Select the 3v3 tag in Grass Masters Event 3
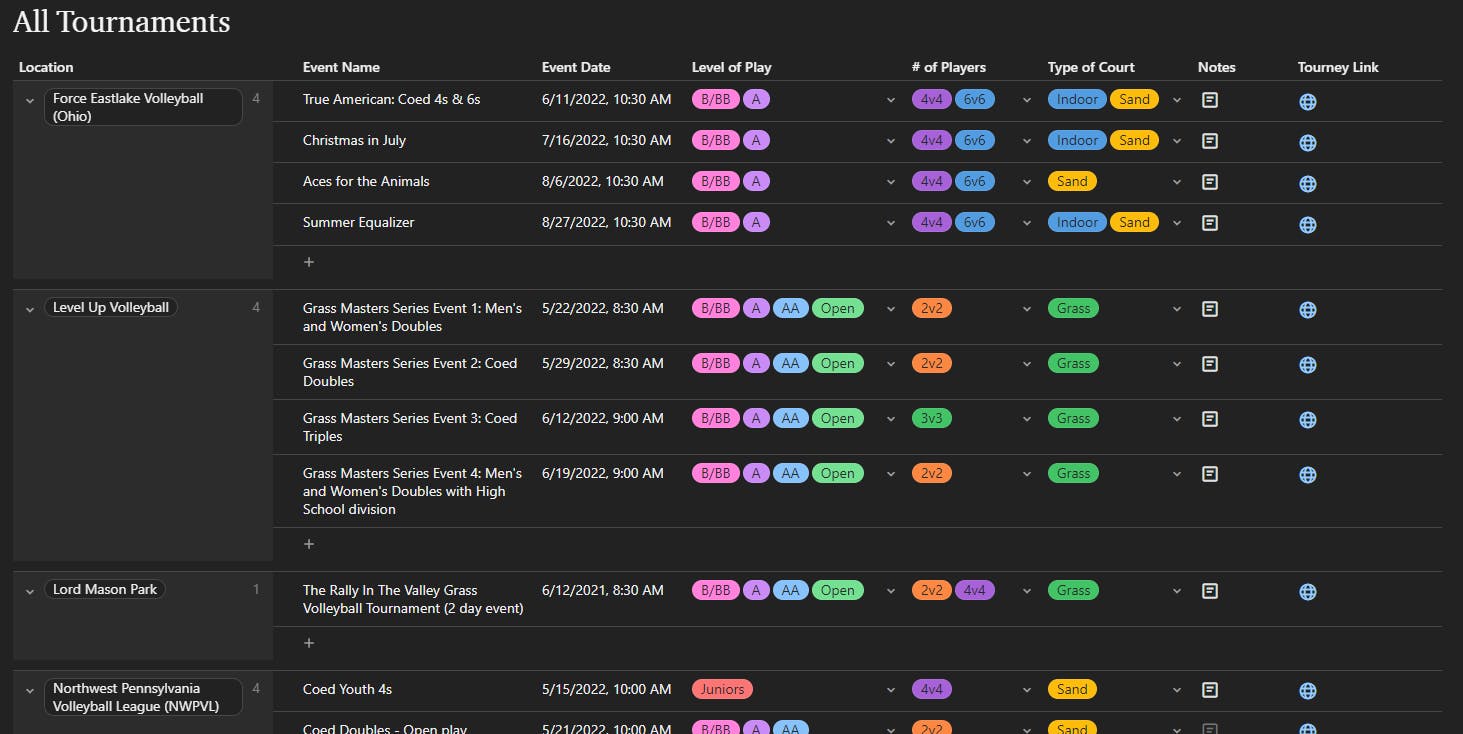 (932, 418)
